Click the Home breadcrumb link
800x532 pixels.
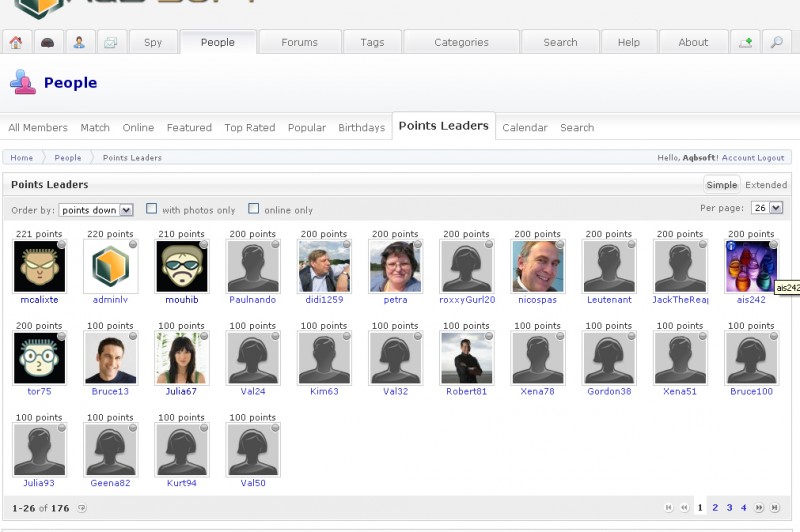point(21,158)
